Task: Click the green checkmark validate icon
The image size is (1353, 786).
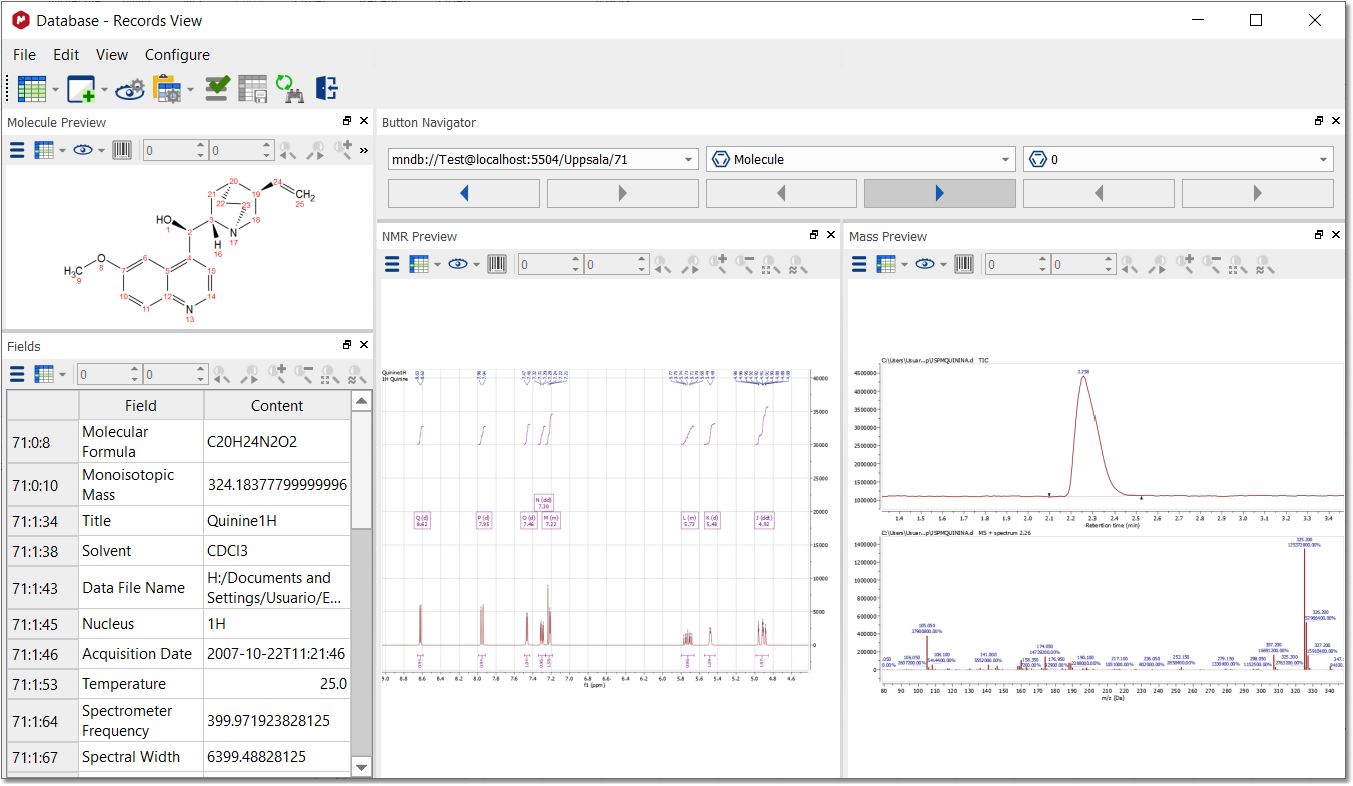Action: coord(218,88)
